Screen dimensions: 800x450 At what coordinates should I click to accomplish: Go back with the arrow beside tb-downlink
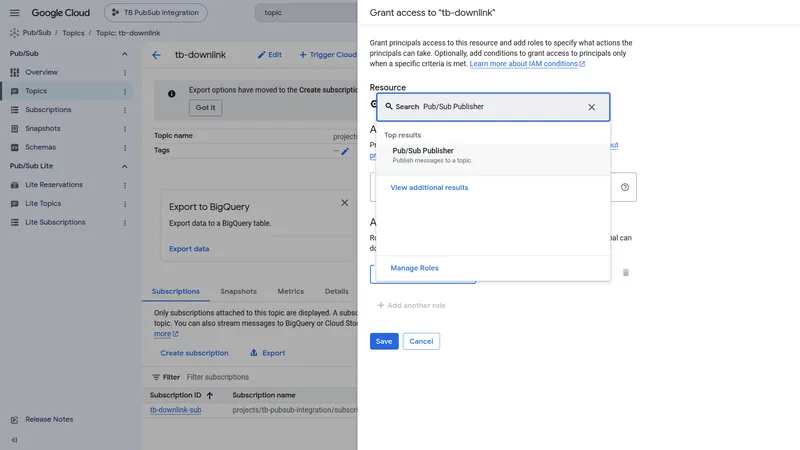tap(156, 55)
